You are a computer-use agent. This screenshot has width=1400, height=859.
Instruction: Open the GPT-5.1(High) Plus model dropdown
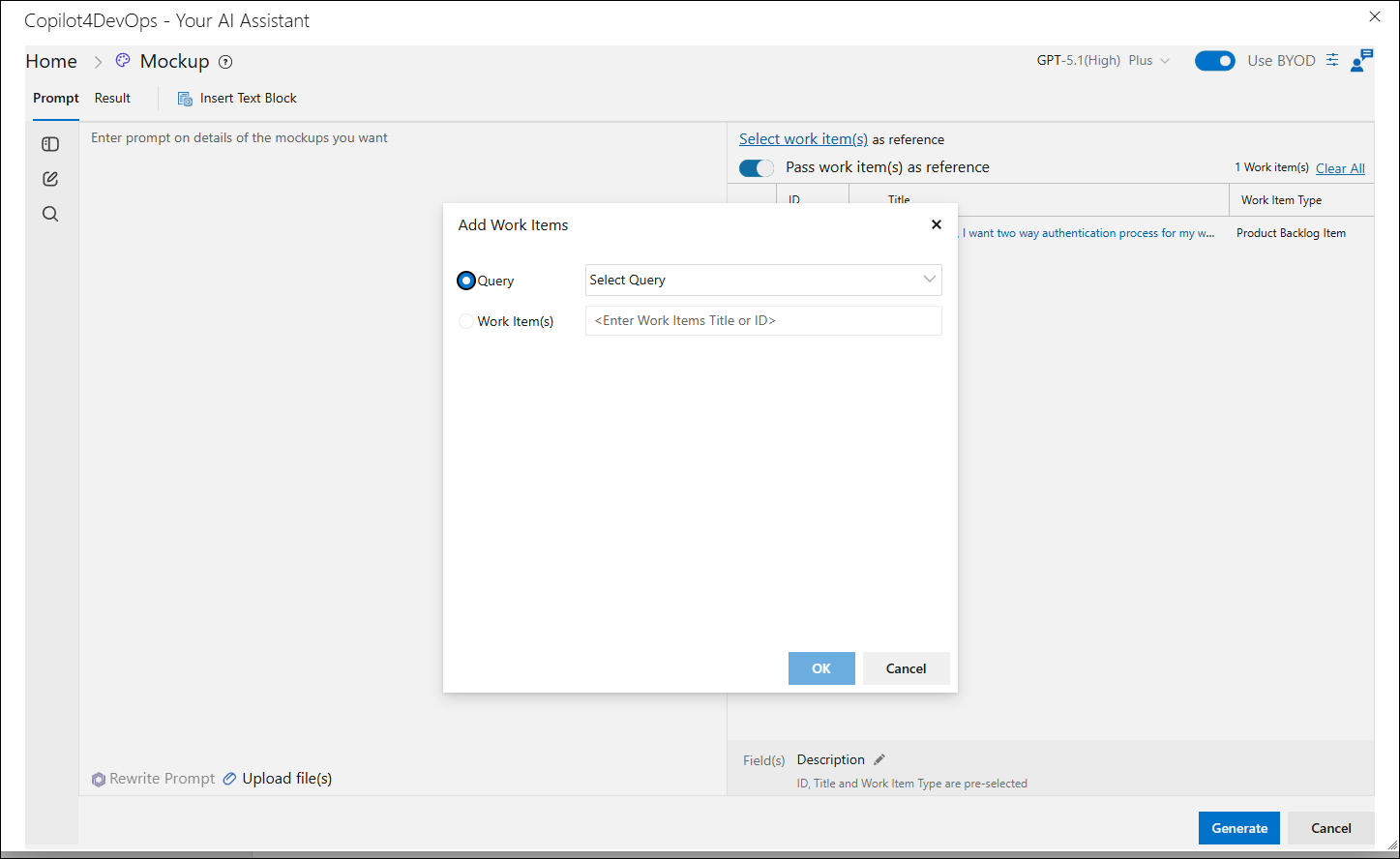tap(1103, 60)
